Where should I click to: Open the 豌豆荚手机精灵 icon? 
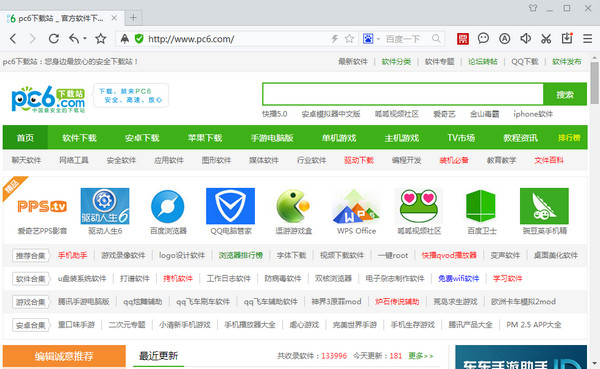coord(544,206)
